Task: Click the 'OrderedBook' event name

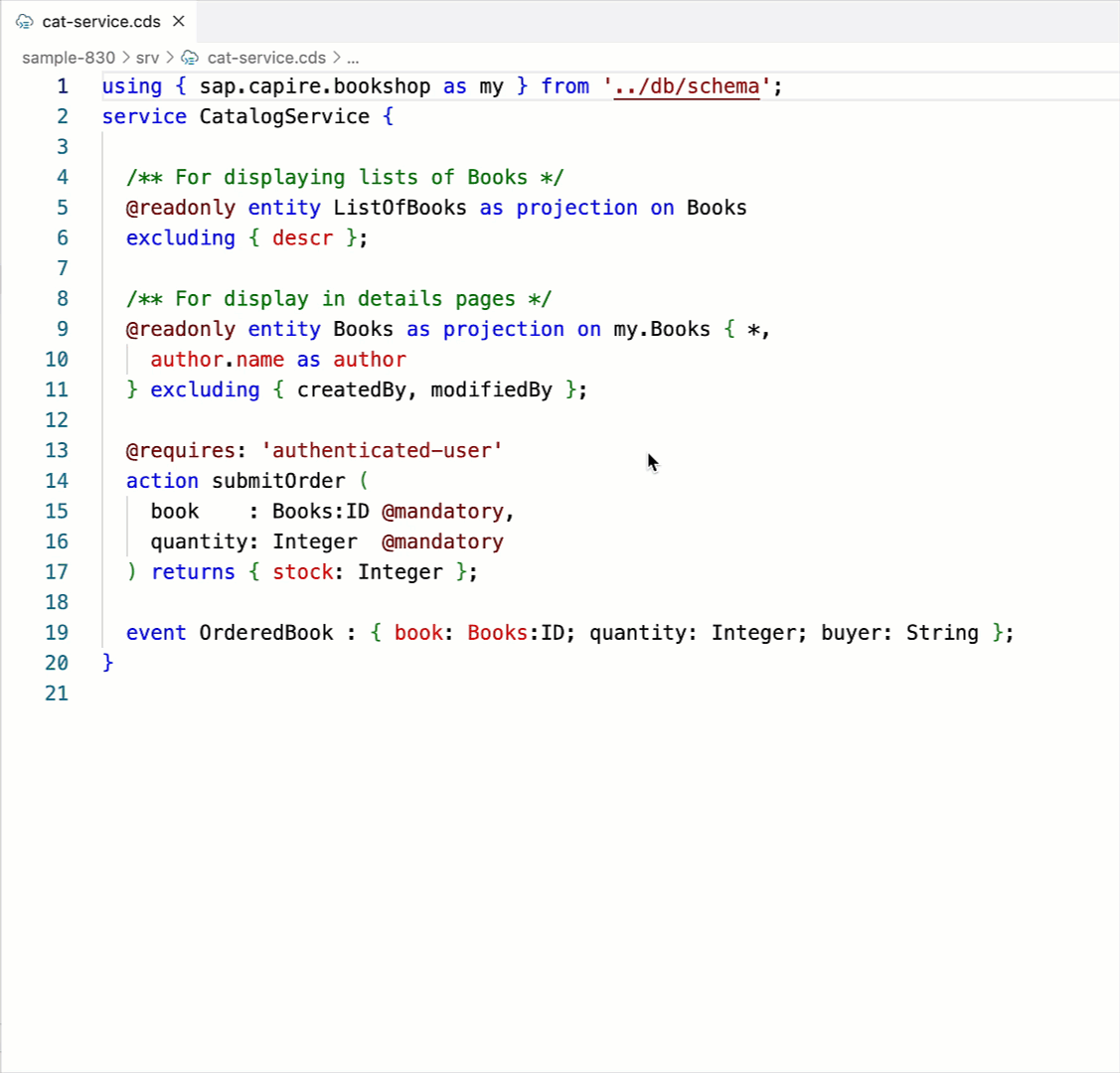Action: coord(265,633)
